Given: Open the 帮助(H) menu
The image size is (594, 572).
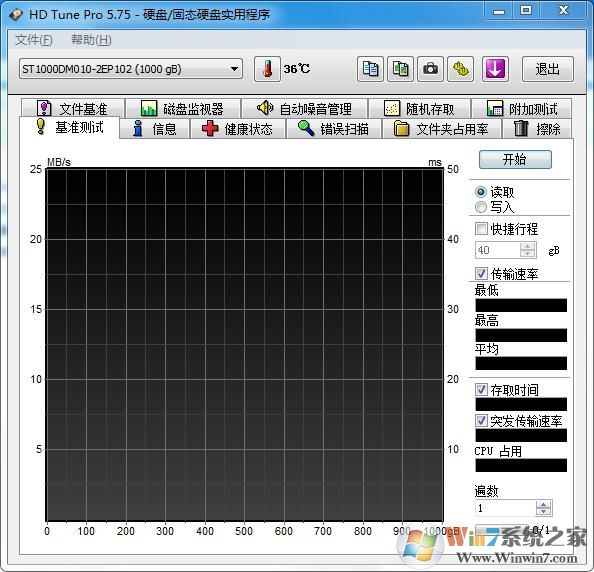Looking at the screenshot, I should coord(91,40).
